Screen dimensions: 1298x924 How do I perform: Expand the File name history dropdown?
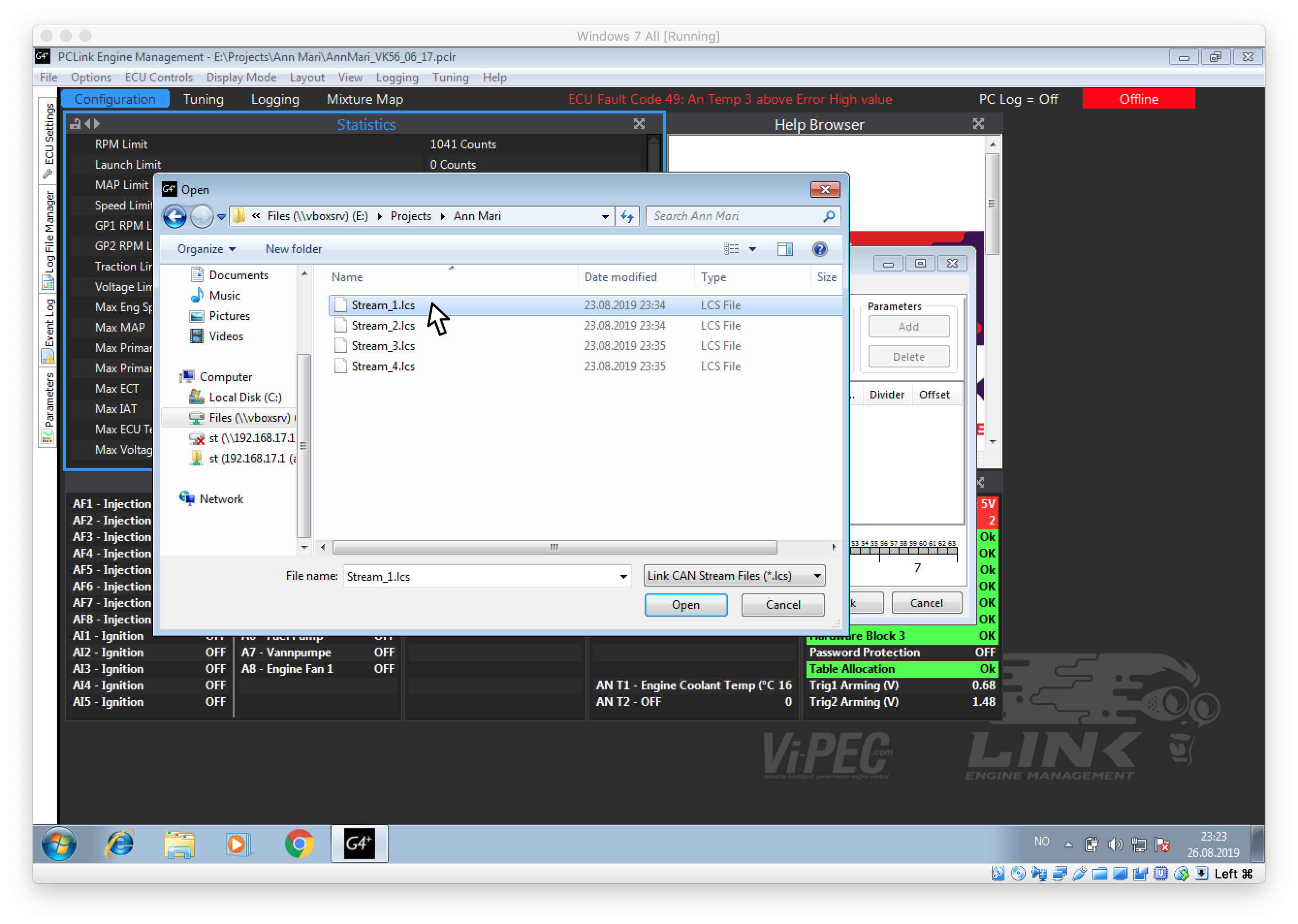point(623,576)
